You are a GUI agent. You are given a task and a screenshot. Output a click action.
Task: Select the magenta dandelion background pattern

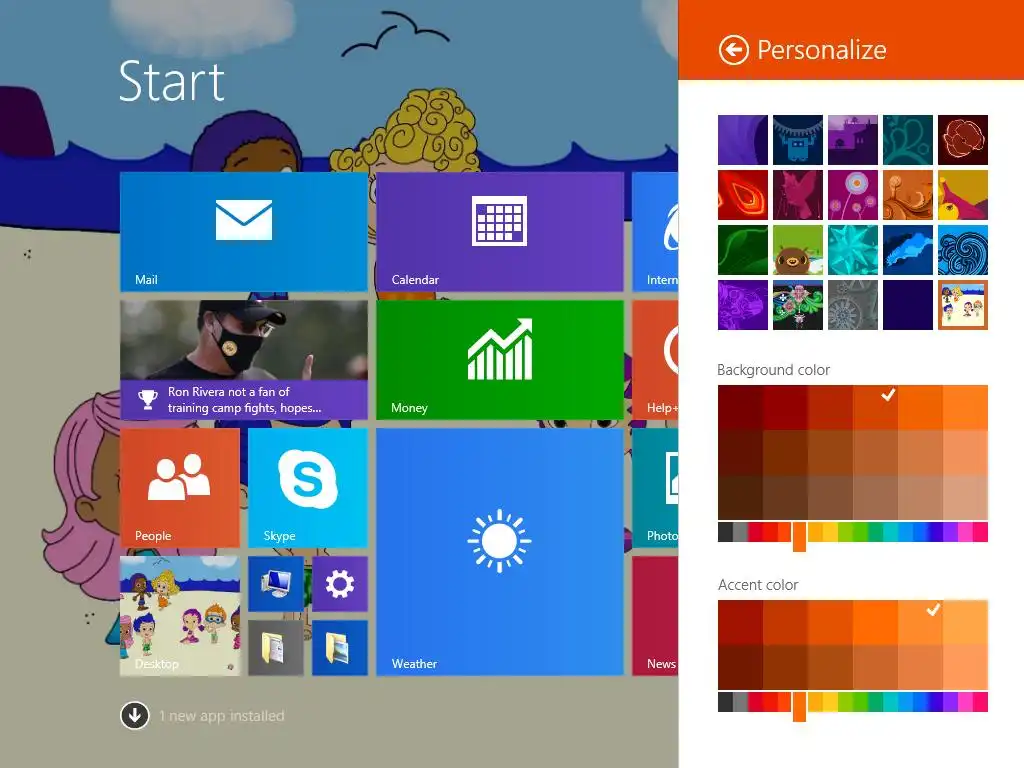click(852, 195)
